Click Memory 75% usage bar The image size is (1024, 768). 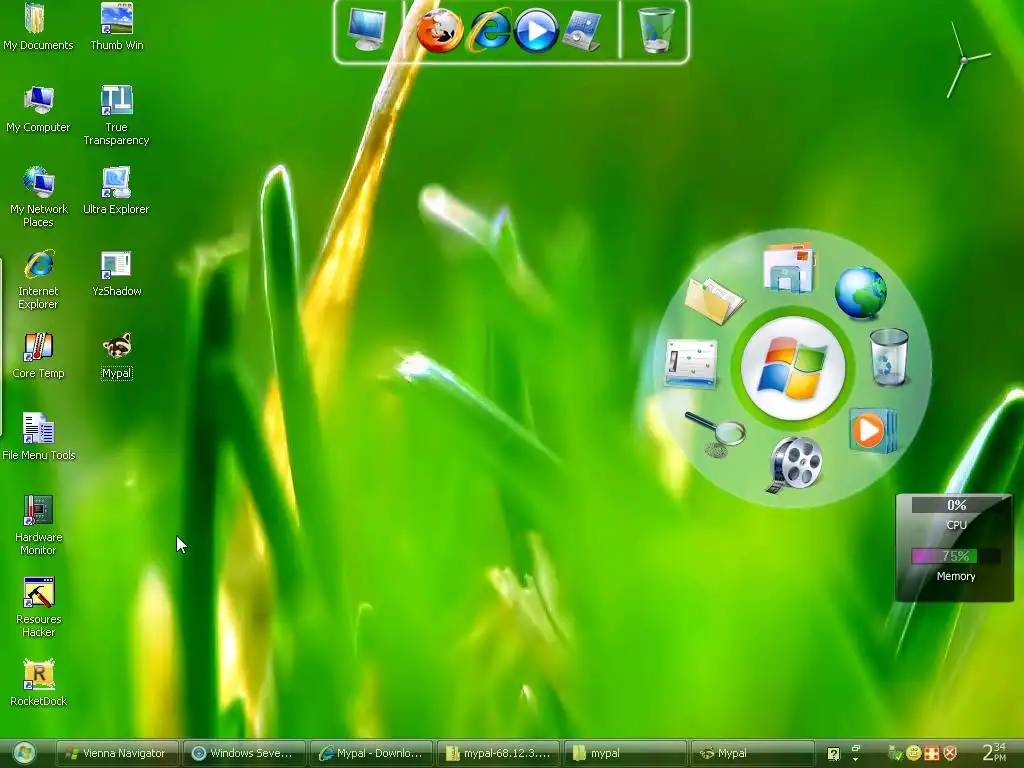click(955, 556)
